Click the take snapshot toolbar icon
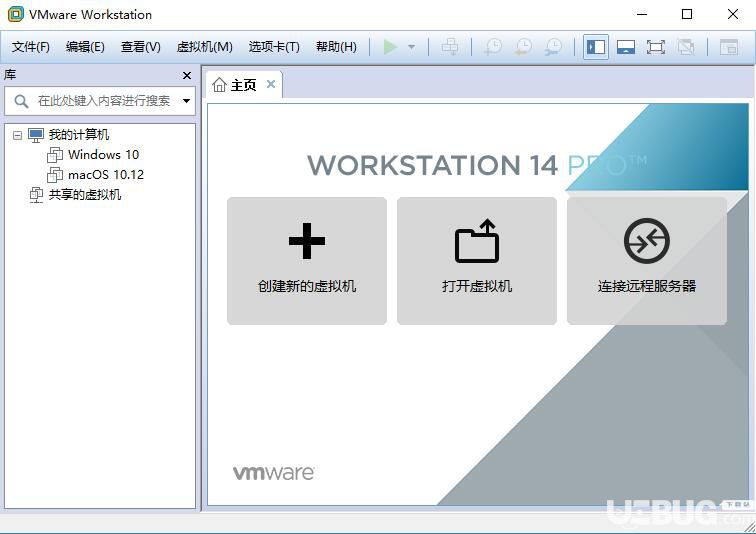The image size is (756, 534). click(x=493, y=47)
